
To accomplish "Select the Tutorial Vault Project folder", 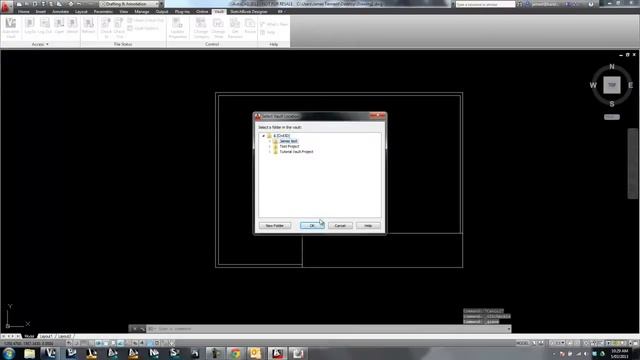I will coord(296,152).
